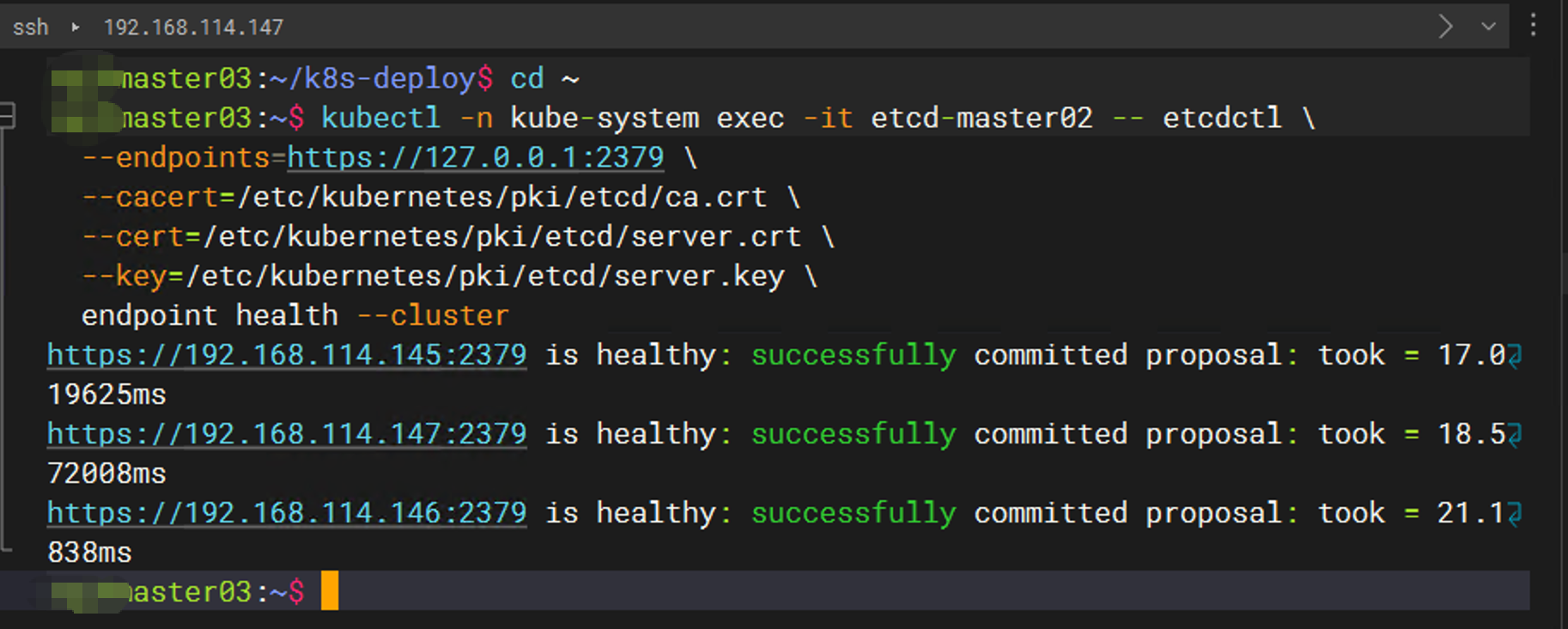Click the cd ~ command line
Viewport: 1568px width, 629px height.
545,78
